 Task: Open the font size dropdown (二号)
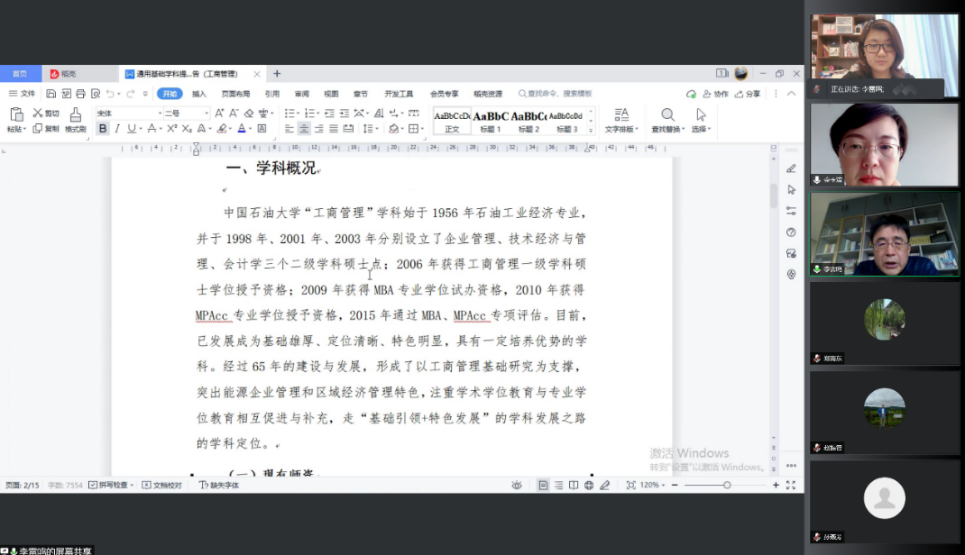click(186, 113)
